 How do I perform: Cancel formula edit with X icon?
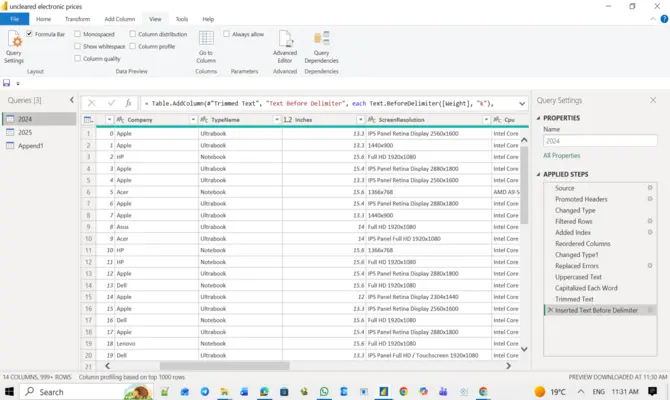click(91, 103)
